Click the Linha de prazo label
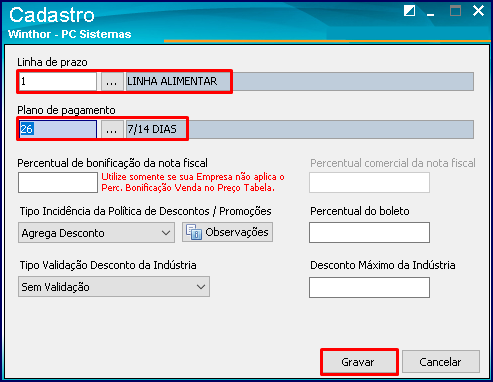Image resolution: width=493 pixels, height=382 pixels. pyautogui.click(x=52, y=62)
